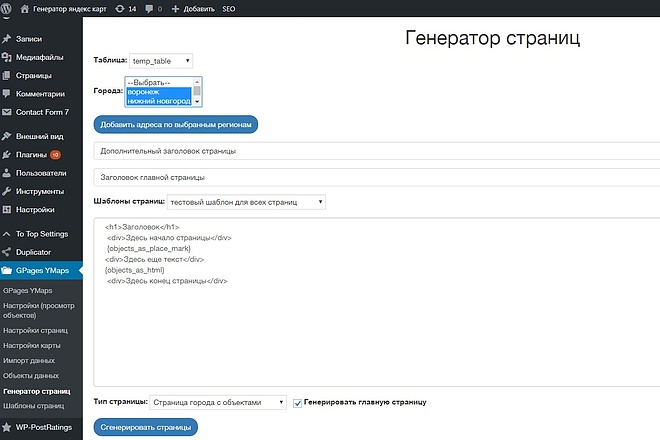Click SEO in the admin bar
This screenshot has height=440, width=660.
229,8
